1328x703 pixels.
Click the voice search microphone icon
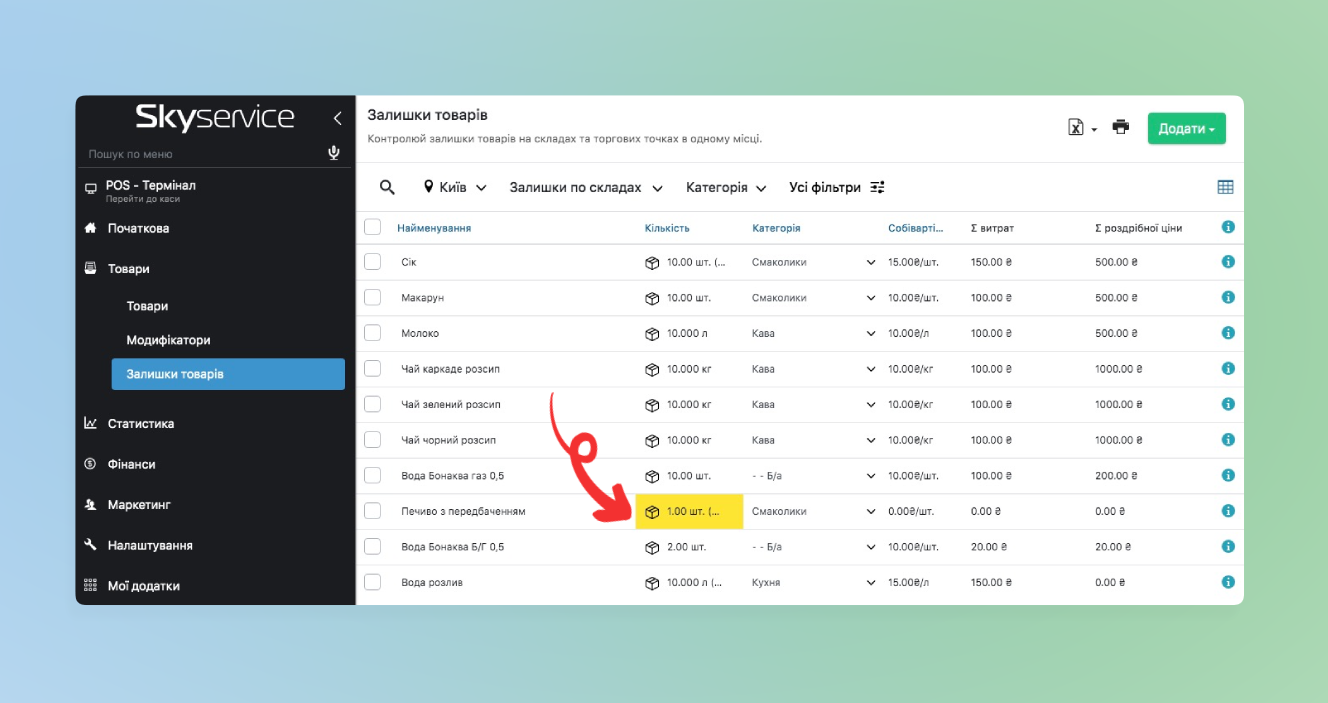pos(334,153)
